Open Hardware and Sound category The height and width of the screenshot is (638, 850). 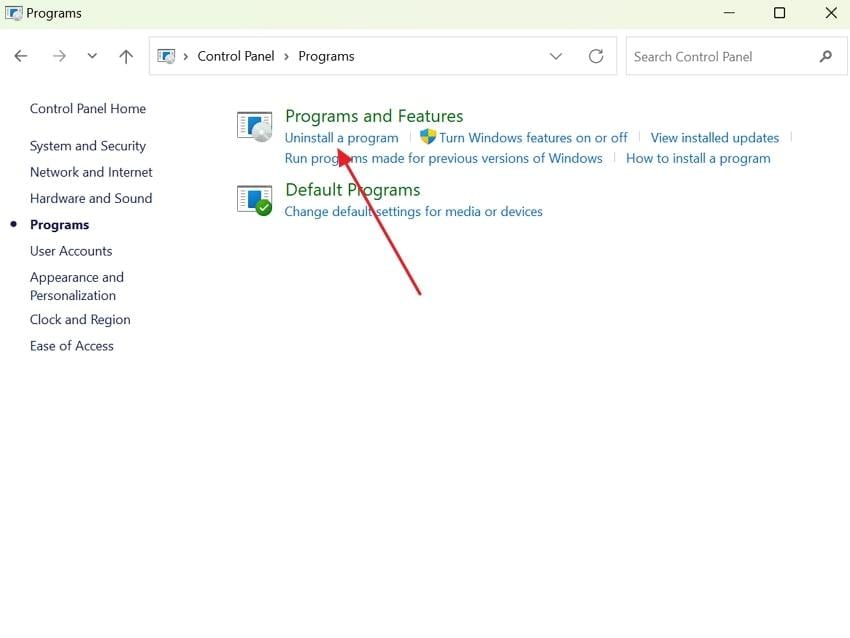pyautogui.click(x=91, y=198)
